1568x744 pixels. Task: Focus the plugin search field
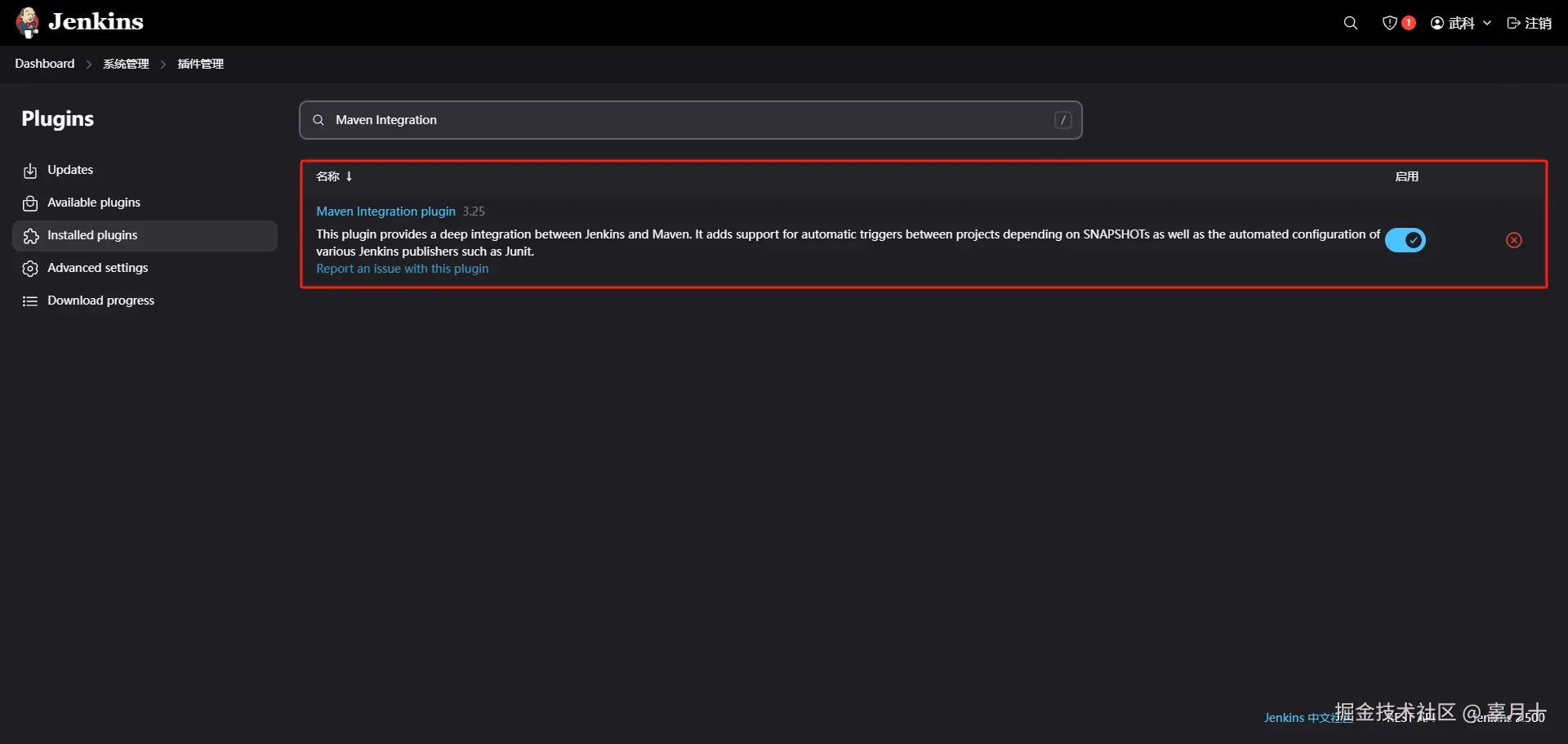click(691, 120)
